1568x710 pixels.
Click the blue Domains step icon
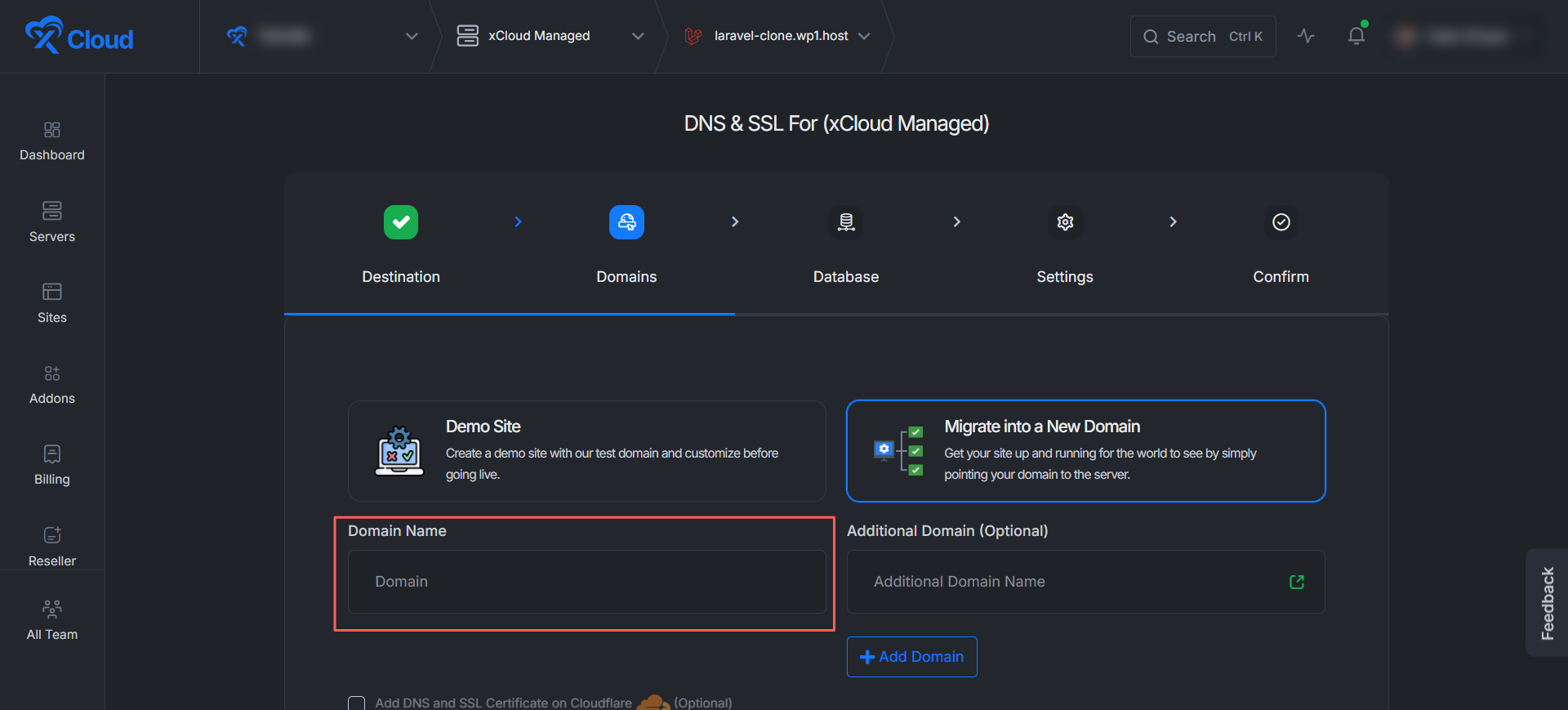[x=626, y=222]
